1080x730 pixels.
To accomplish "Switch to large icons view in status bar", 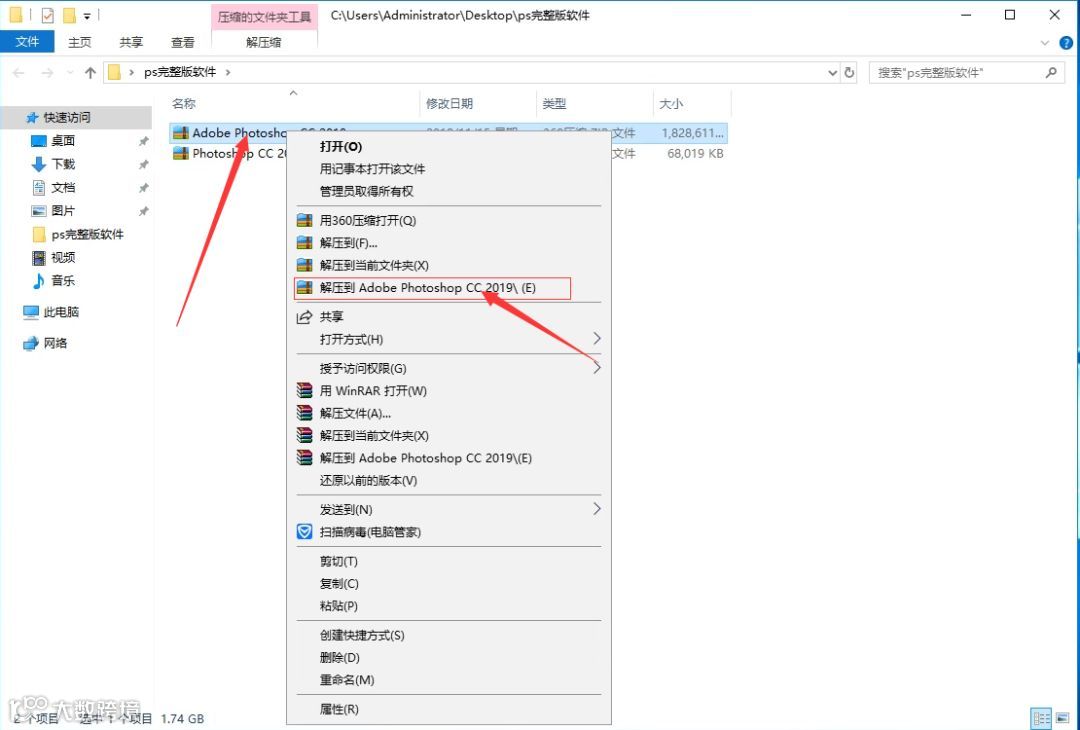I will [1062, 718].
